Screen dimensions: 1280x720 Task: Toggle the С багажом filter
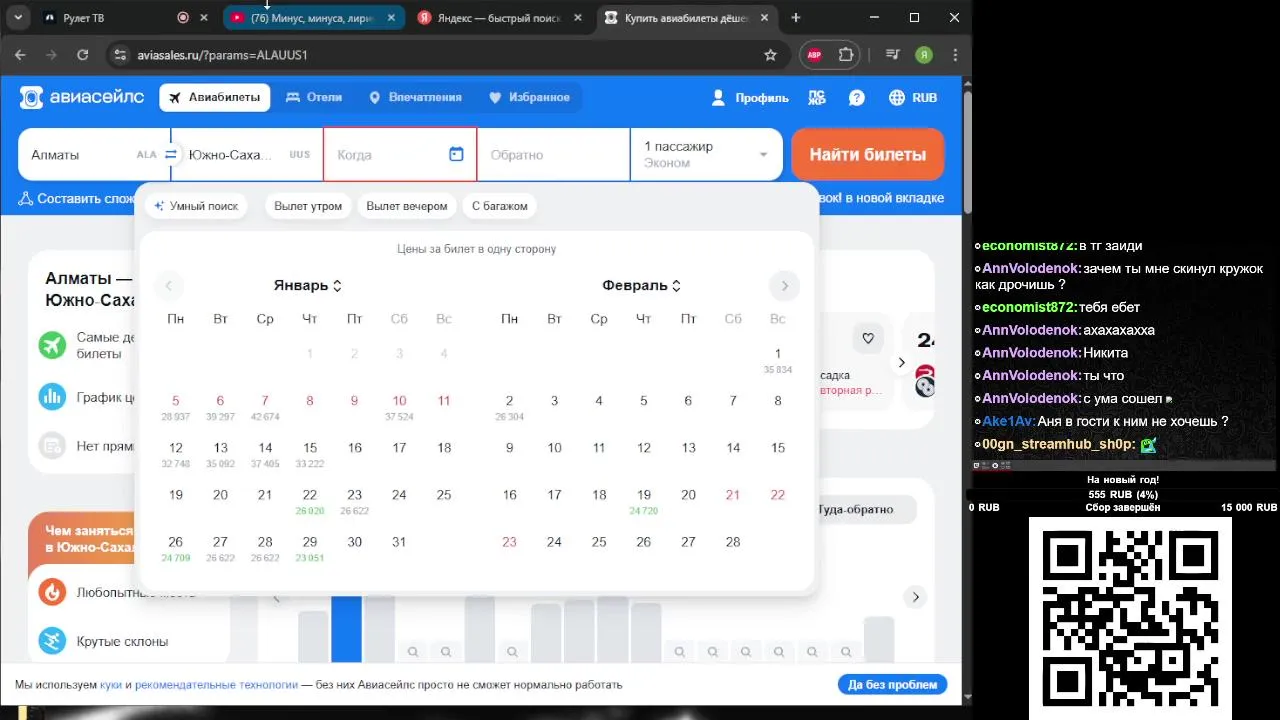click(499, 206)
